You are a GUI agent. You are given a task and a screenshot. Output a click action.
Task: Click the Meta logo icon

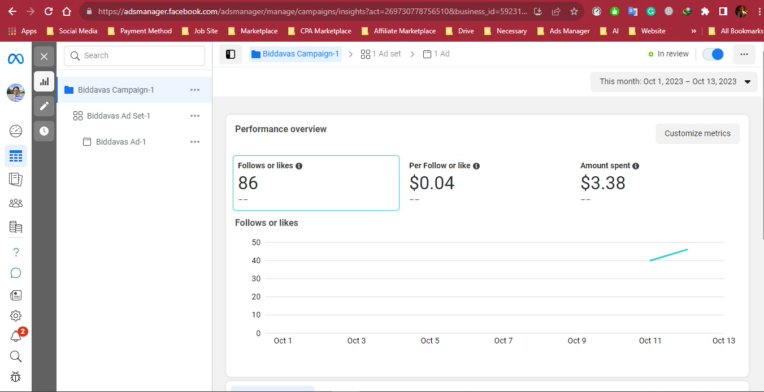pyautogui.click(x=16, y=59)
